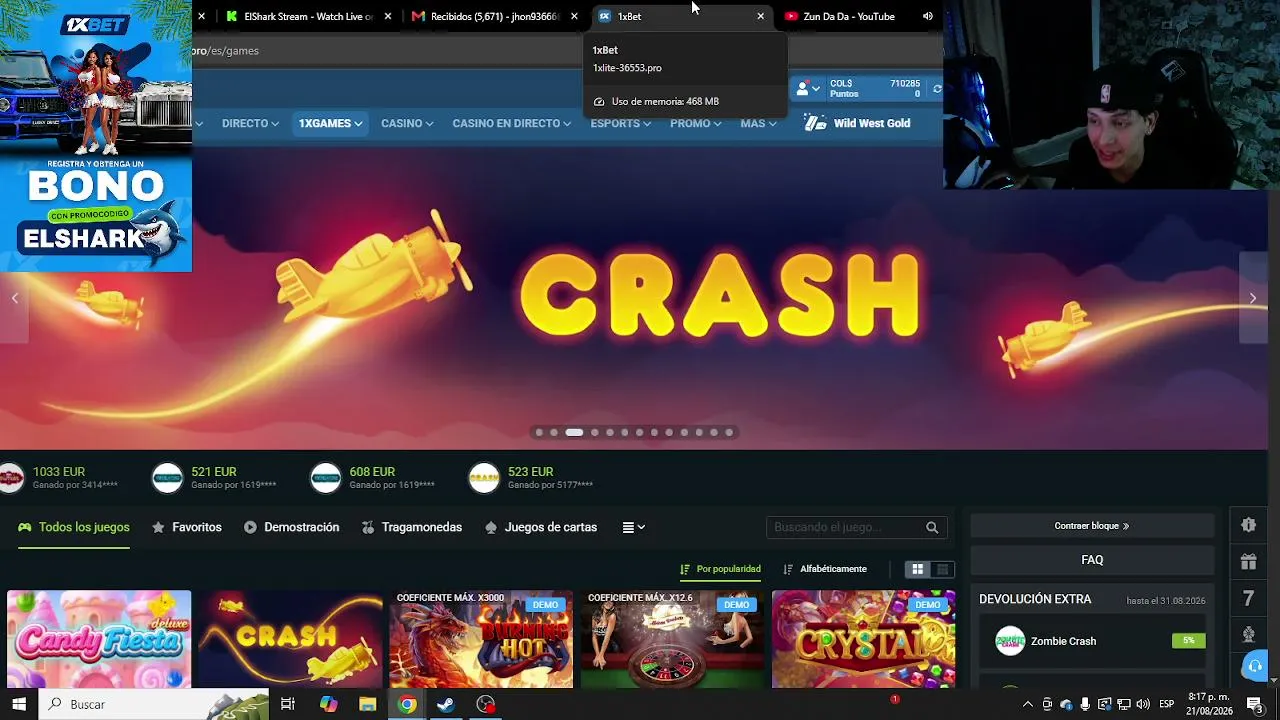1280x720 pixels.
Task: Mute the Zun Da Da YouTube tab audio
Action: [928, 16]
